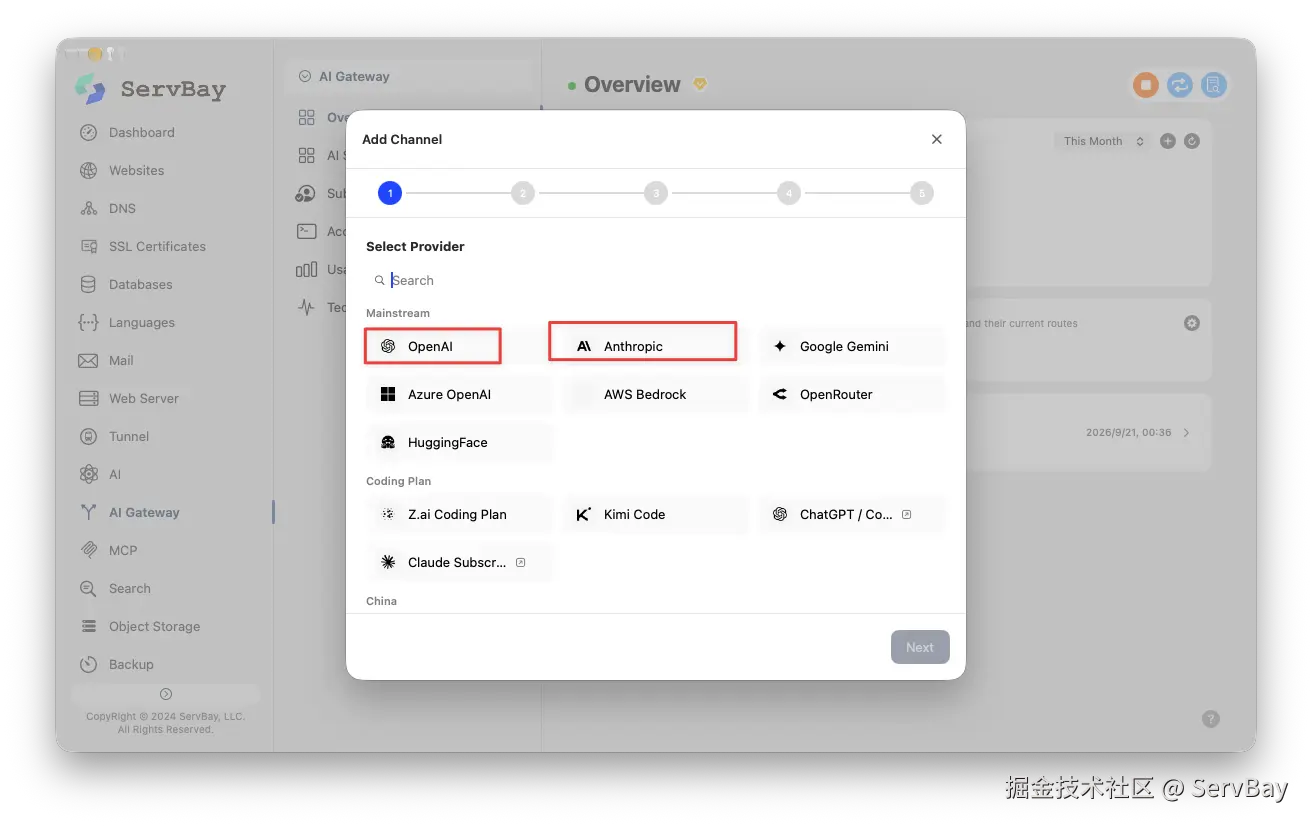Click the CopyRight 2024 ServBay, LLC. text
1312x826 pixels.
point(166,716)
